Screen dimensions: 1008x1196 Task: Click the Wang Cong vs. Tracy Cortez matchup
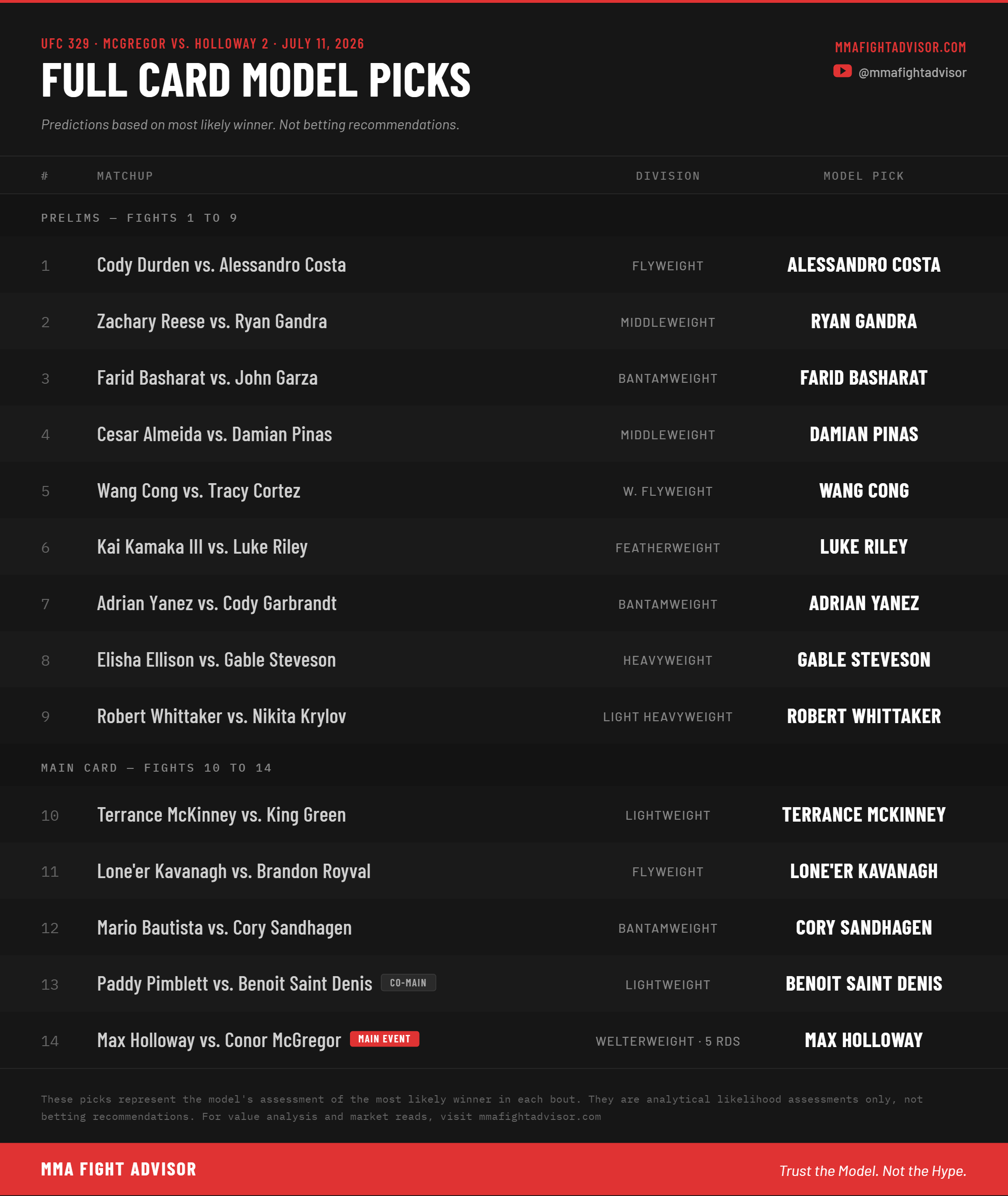point(198,491)
